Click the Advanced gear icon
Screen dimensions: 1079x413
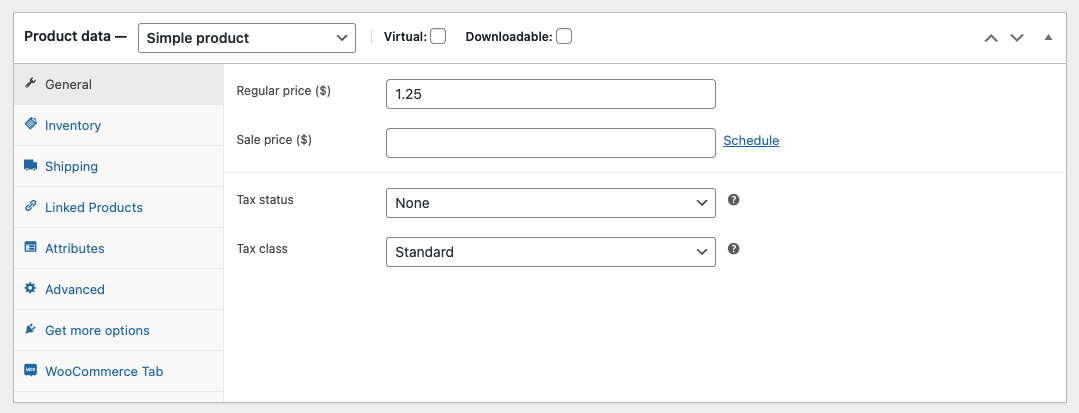click(x=30, y=288)
